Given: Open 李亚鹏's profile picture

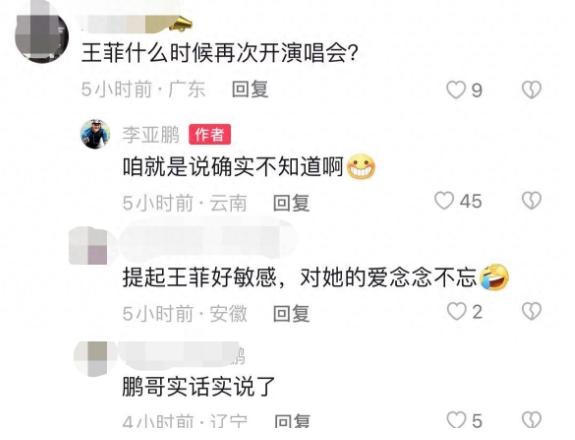Looking at the screenshot, I should (95, 134).
